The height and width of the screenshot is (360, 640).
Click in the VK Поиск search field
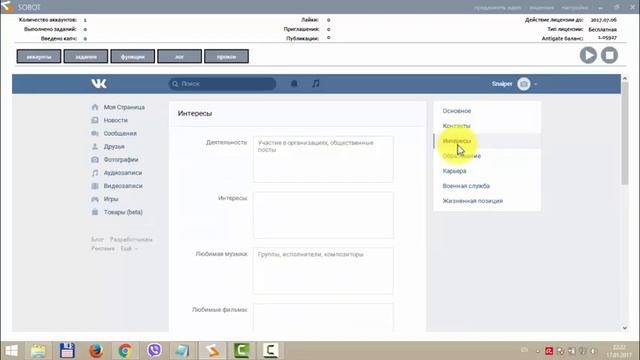coord(222,84)
